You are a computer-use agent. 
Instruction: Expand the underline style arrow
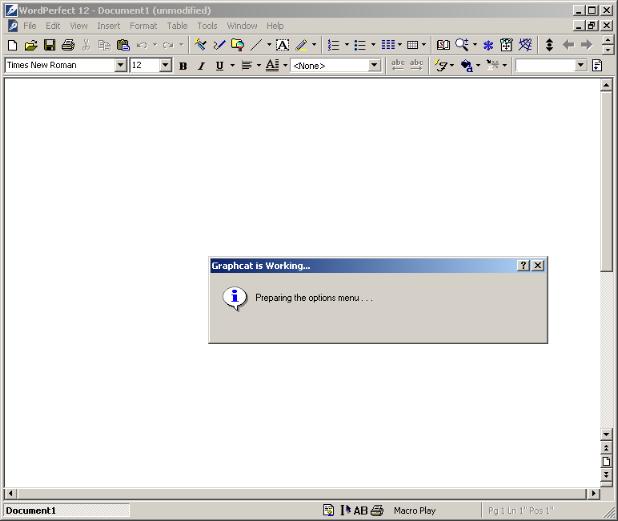[233, 65]
